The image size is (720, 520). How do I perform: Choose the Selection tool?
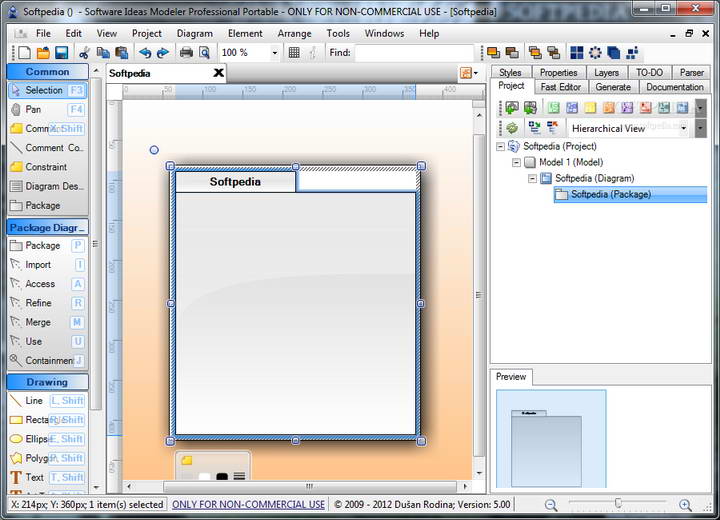(47, 90)
